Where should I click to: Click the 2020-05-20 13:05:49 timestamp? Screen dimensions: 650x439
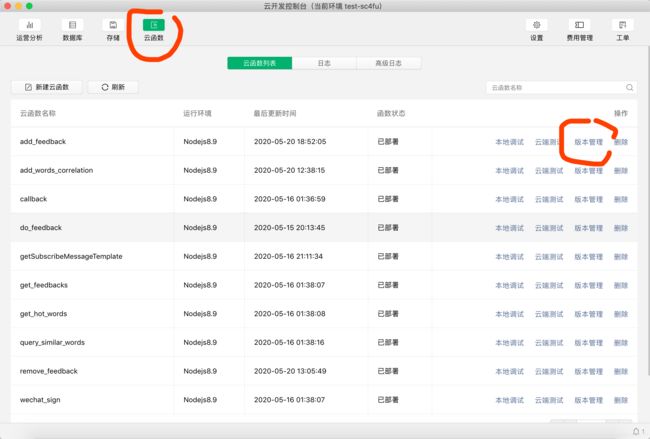[x=290, y=371]
